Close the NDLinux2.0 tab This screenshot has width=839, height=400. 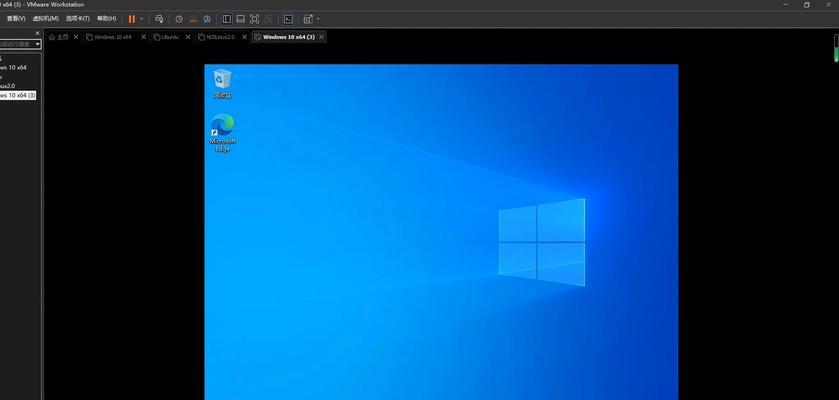pos(245,37)
